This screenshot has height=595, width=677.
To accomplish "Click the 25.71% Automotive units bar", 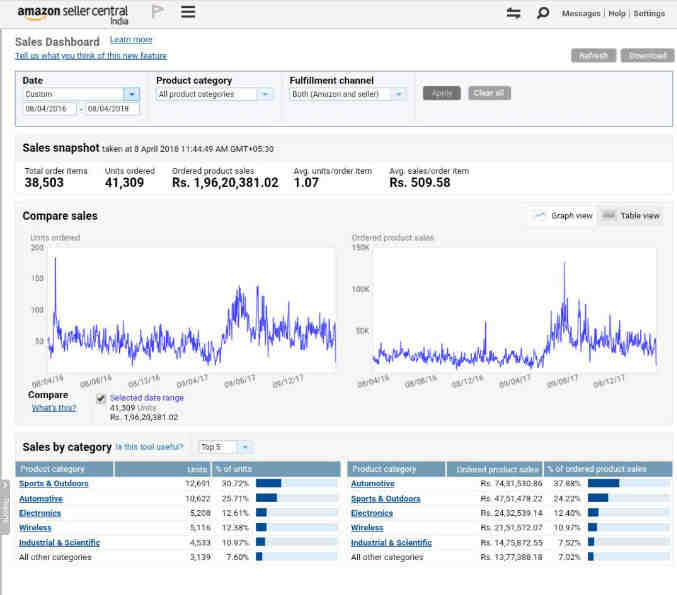I will [297, 498].
